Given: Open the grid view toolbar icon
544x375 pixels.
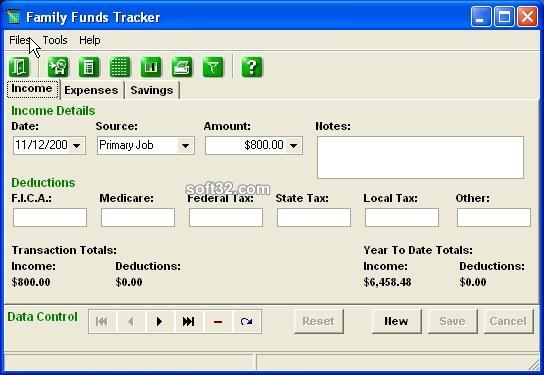Looking at the screenshot, I should pyautogui.click(x=120, y=67).
